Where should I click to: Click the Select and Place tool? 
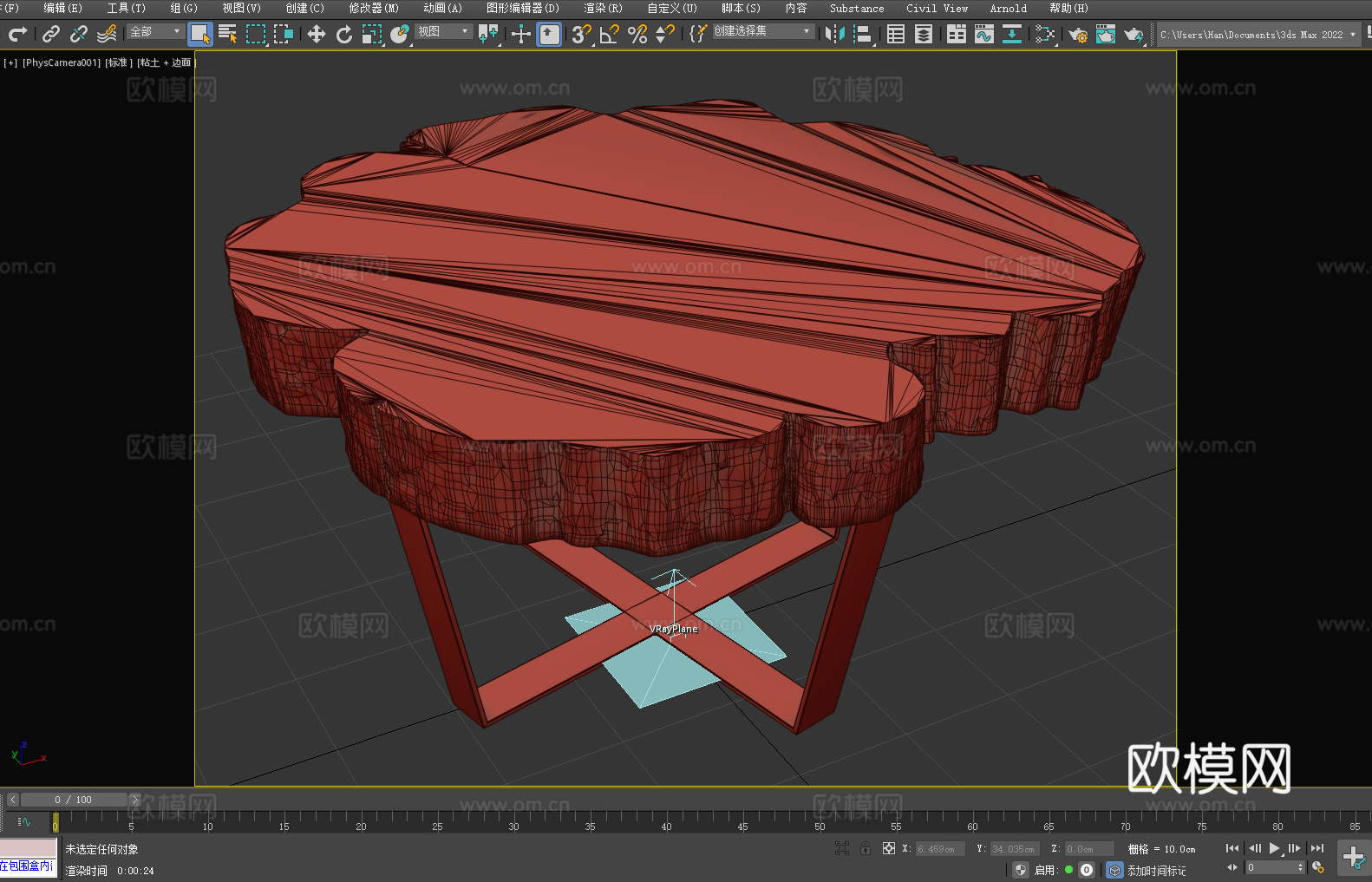point(399,34)
